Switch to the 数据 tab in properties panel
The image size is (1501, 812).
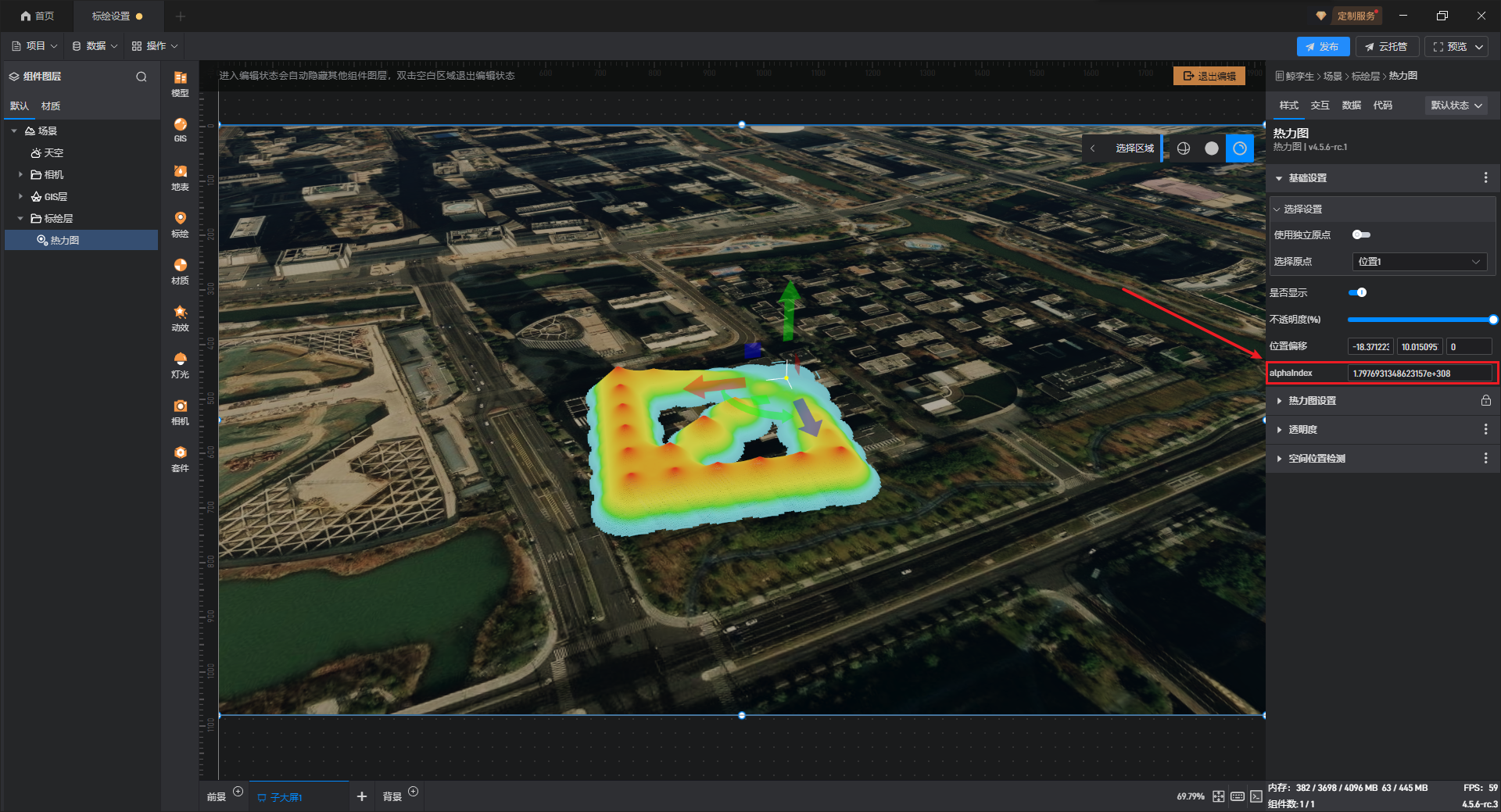[x=1351, y=106]
